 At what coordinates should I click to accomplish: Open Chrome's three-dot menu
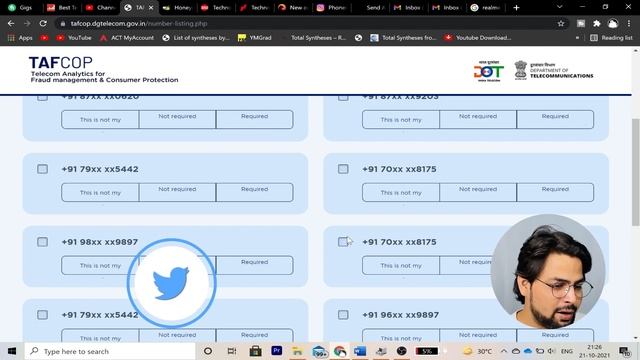(x=629, y=24)
